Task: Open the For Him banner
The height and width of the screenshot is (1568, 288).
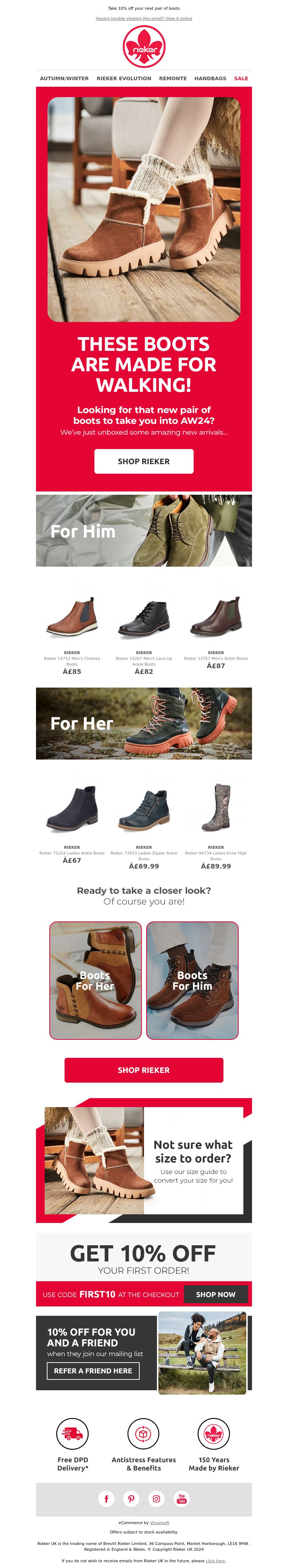Action: (144, 530)
